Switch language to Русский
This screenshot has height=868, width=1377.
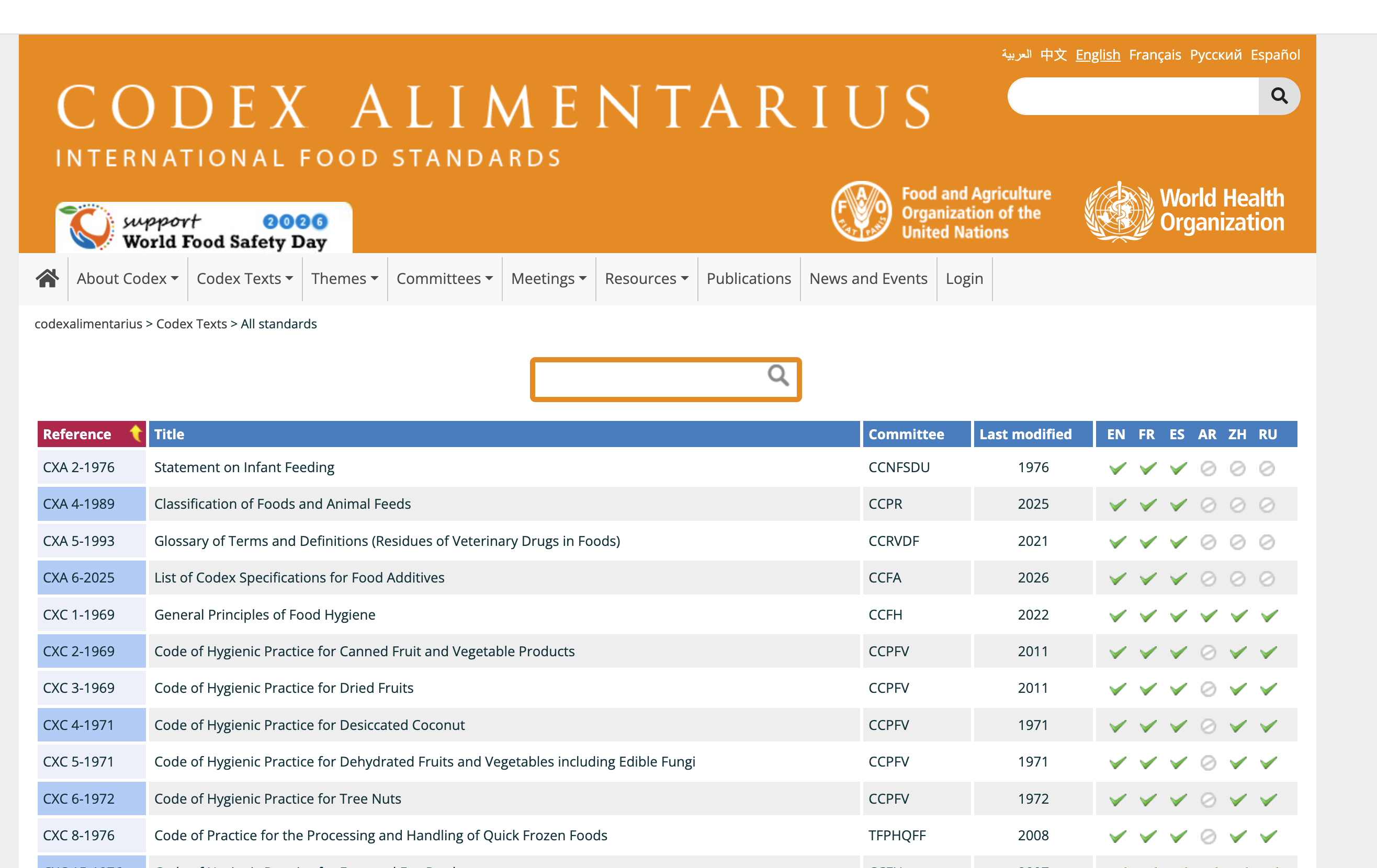click(x=1215, y=55)
